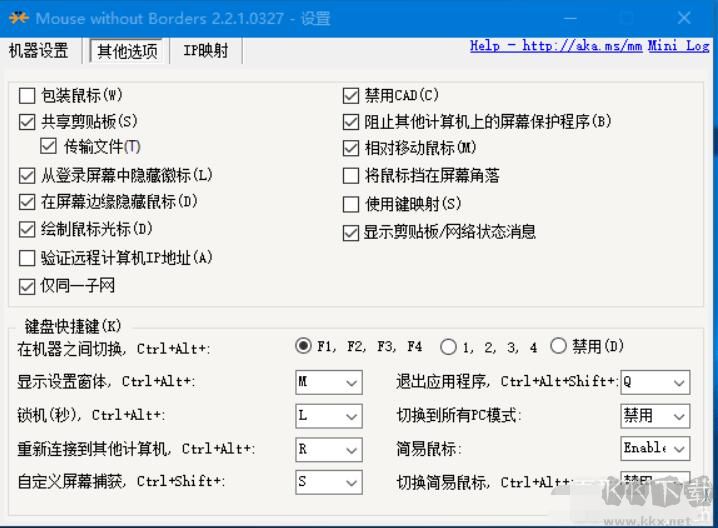
Task: Check the 使用键映射(S) option
Action: tap(351, 204)
